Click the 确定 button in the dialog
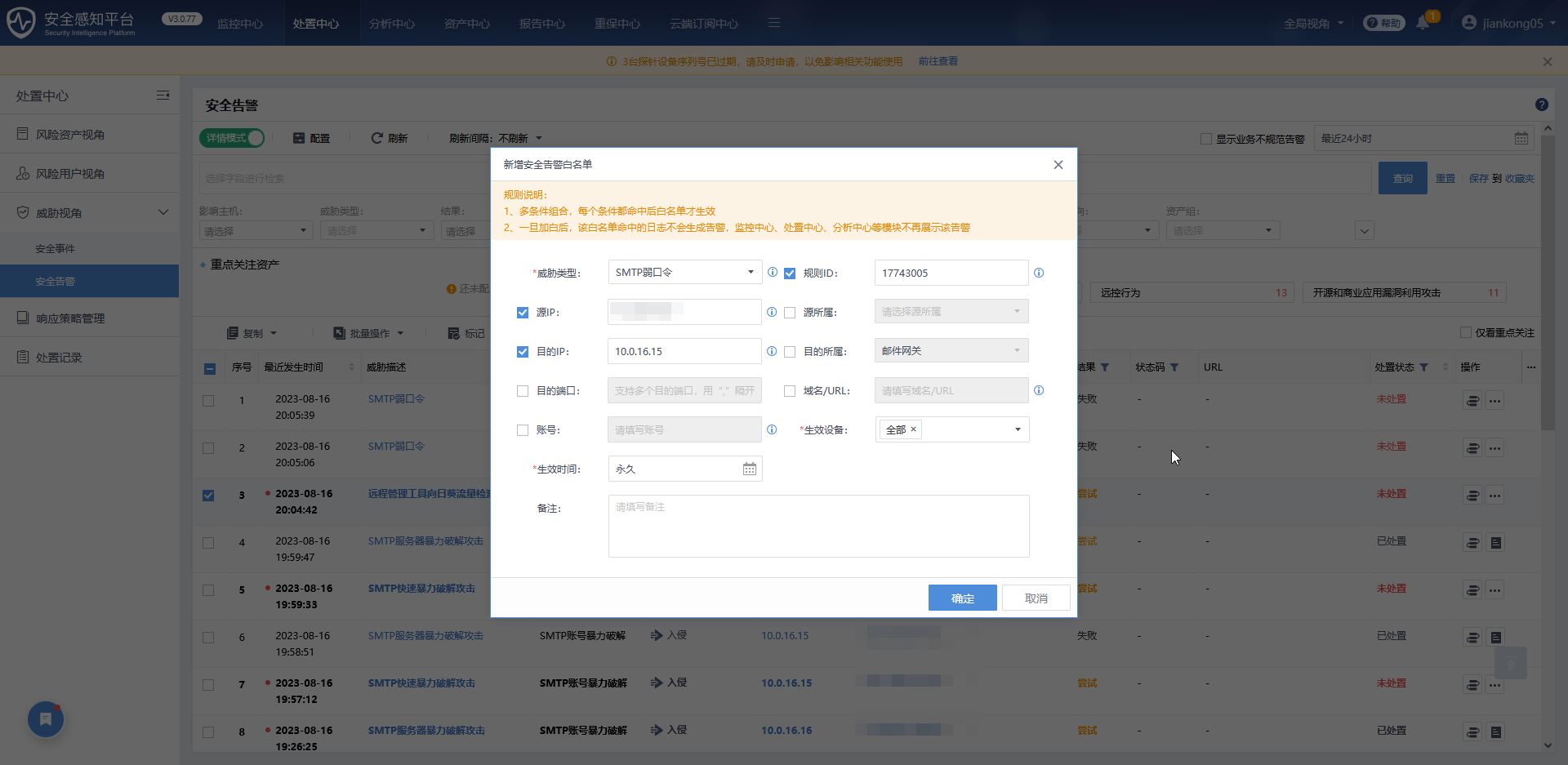Image resolution: width=1568 pixels, height=765 pixels. [x=963, y=598]
